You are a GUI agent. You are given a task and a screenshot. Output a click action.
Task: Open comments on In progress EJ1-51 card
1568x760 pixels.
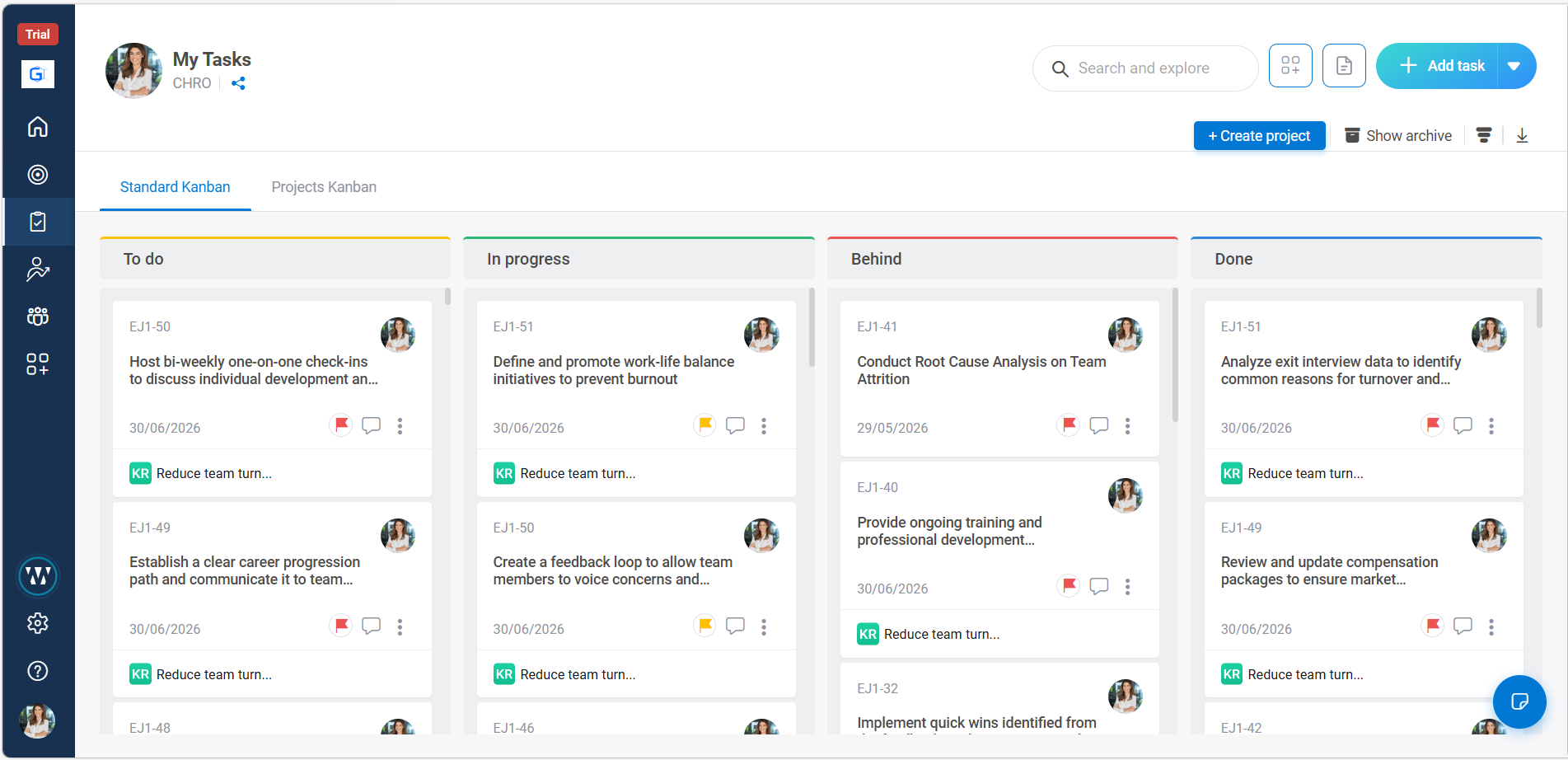coord(735,425)
